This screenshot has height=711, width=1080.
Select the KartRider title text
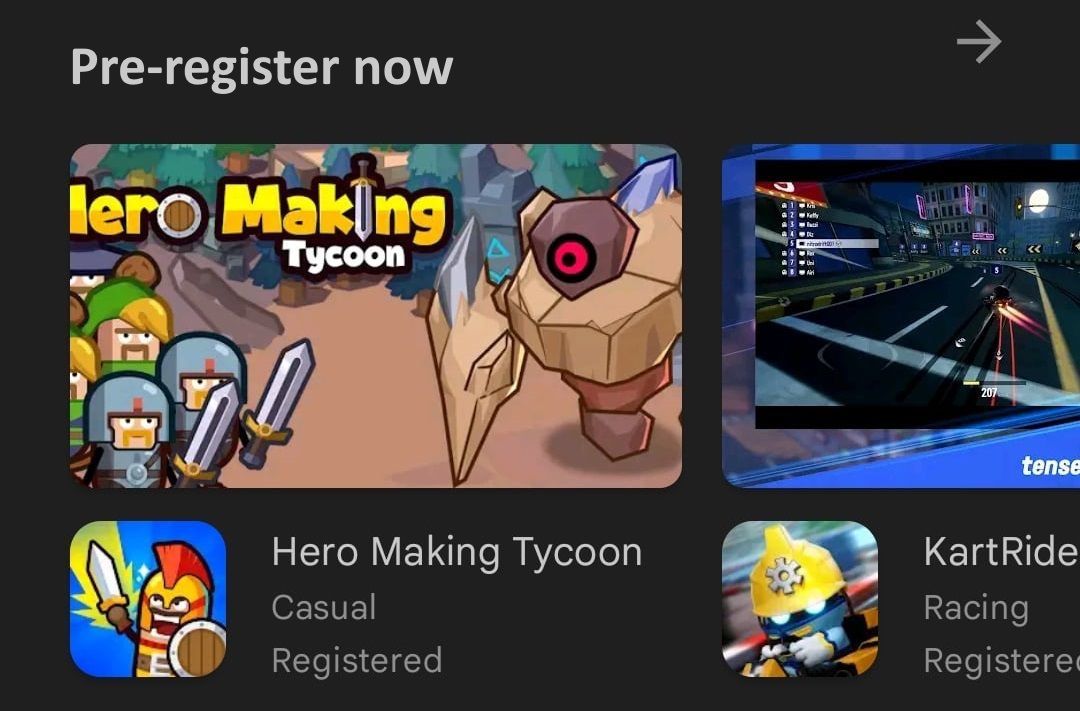1001,551
